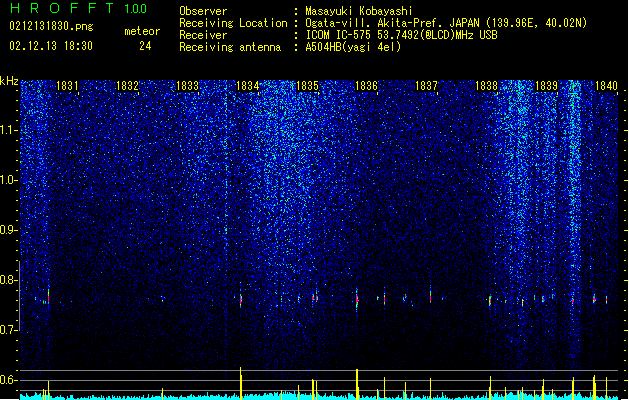Click the 1.1 kHz axis label
This screenshot has width=629, height=400.
point(9,130)
